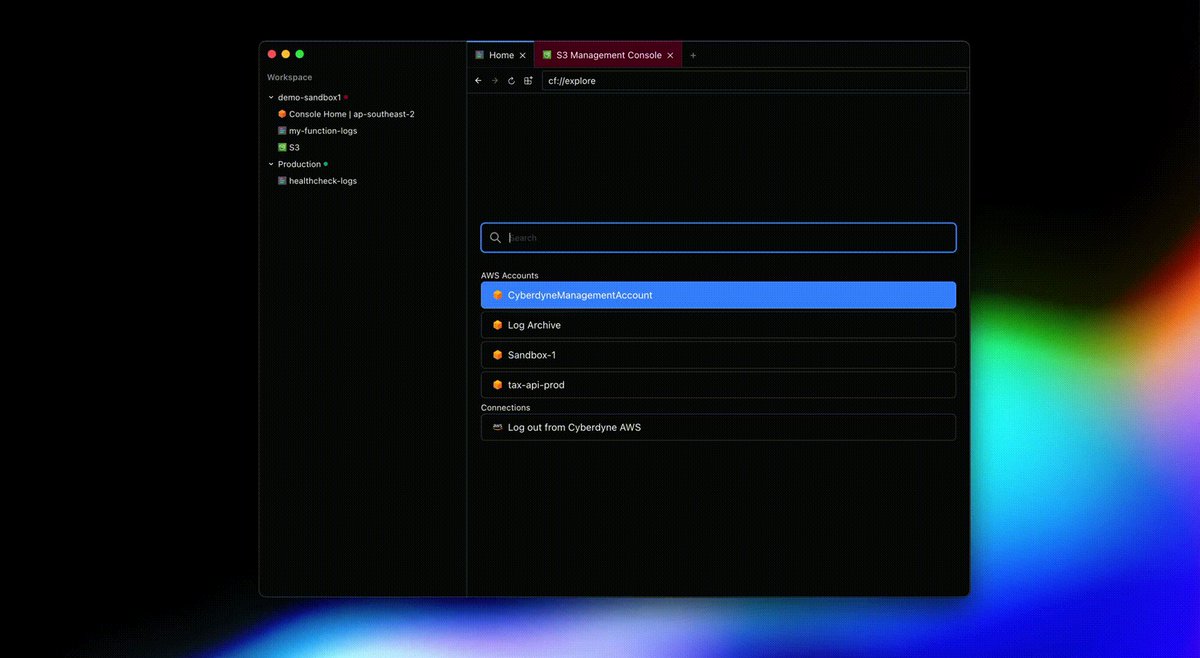Viewport: 1200px width, 658px height.
Task: Collapse the Production workspace group
Action: [271, 164]
